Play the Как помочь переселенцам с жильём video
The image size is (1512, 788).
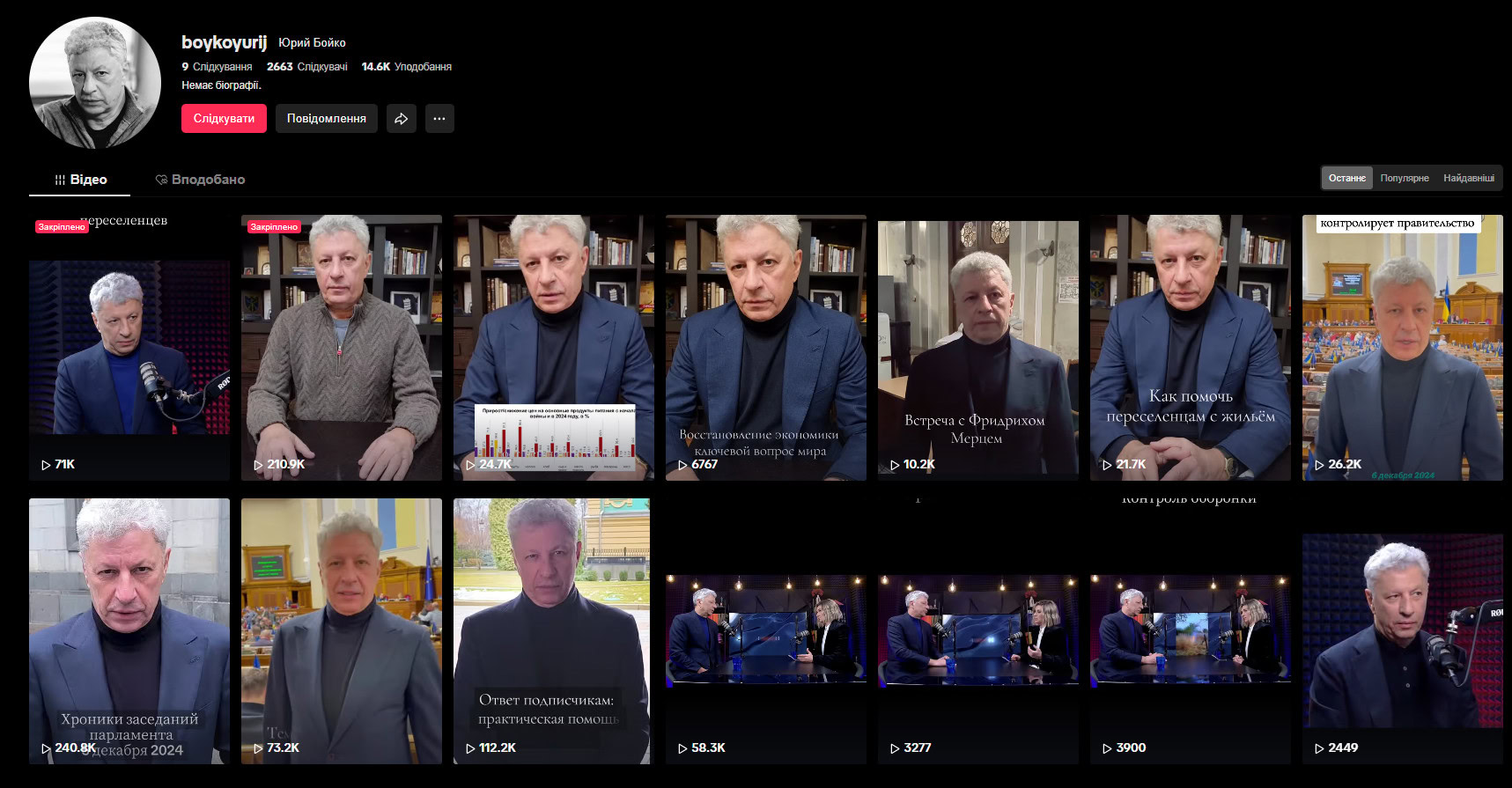point(1191,348)
